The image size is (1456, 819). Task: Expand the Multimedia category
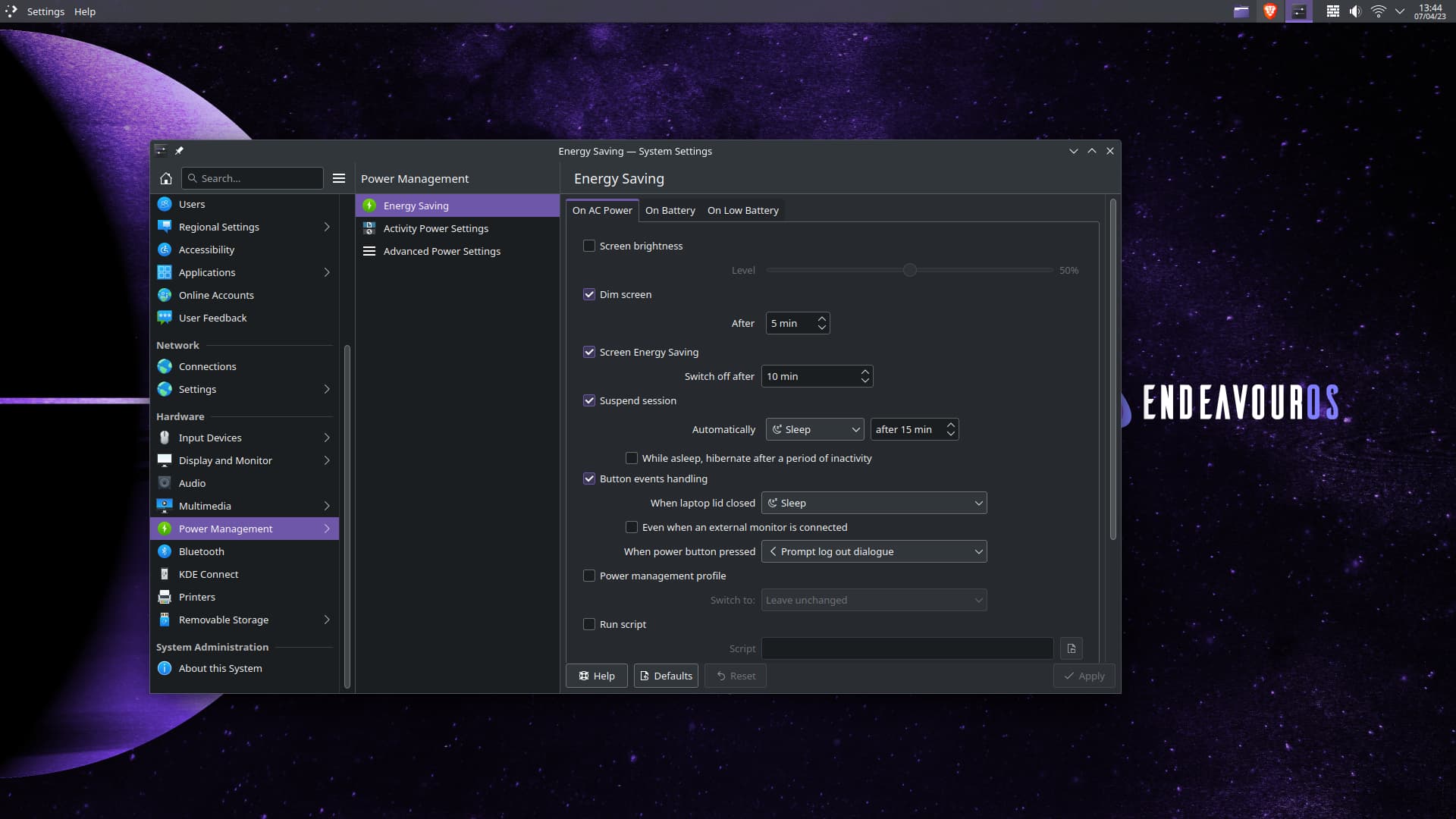(x=327, y=506)
